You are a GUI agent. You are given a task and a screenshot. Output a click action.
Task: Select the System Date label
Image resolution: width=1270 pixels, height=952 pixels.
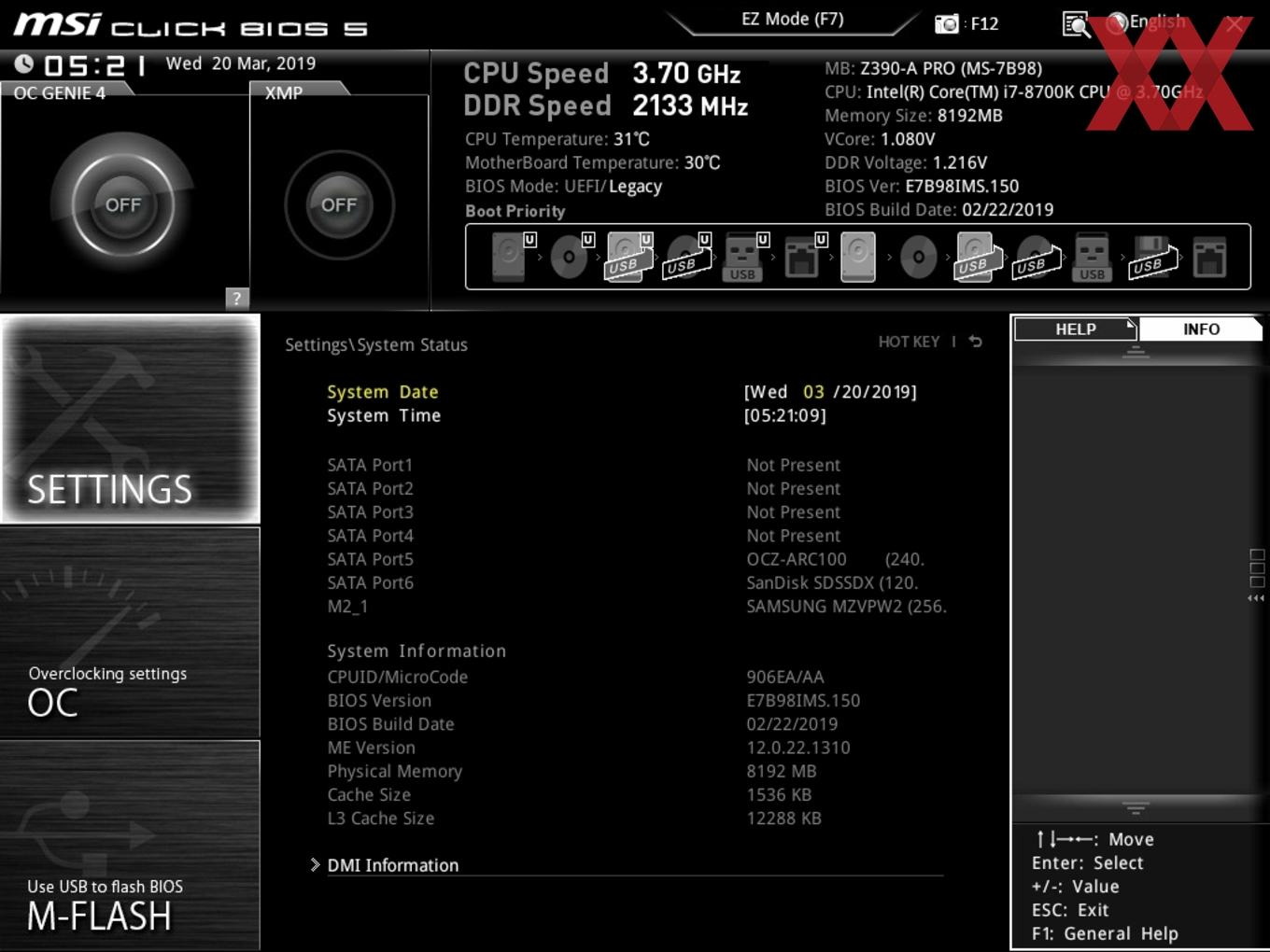point(383,392)
